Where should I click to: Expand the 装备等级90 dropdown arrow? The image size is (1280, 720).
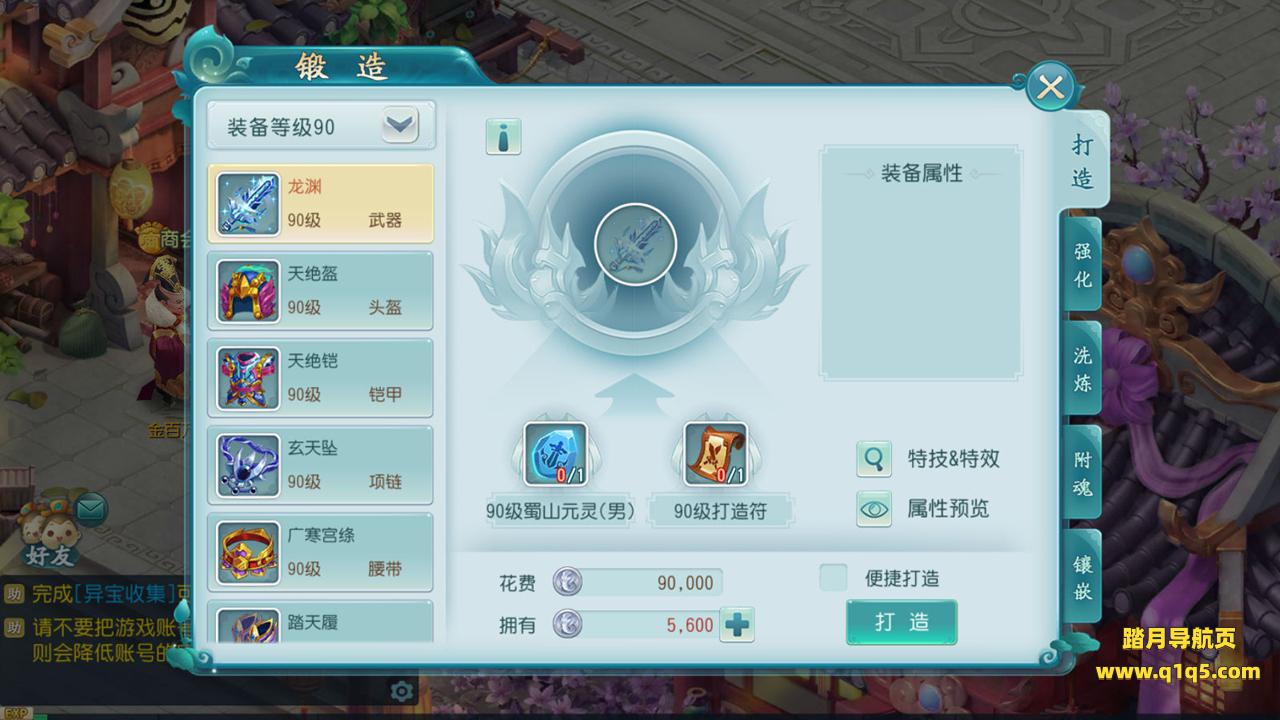[x=400, y=126]
